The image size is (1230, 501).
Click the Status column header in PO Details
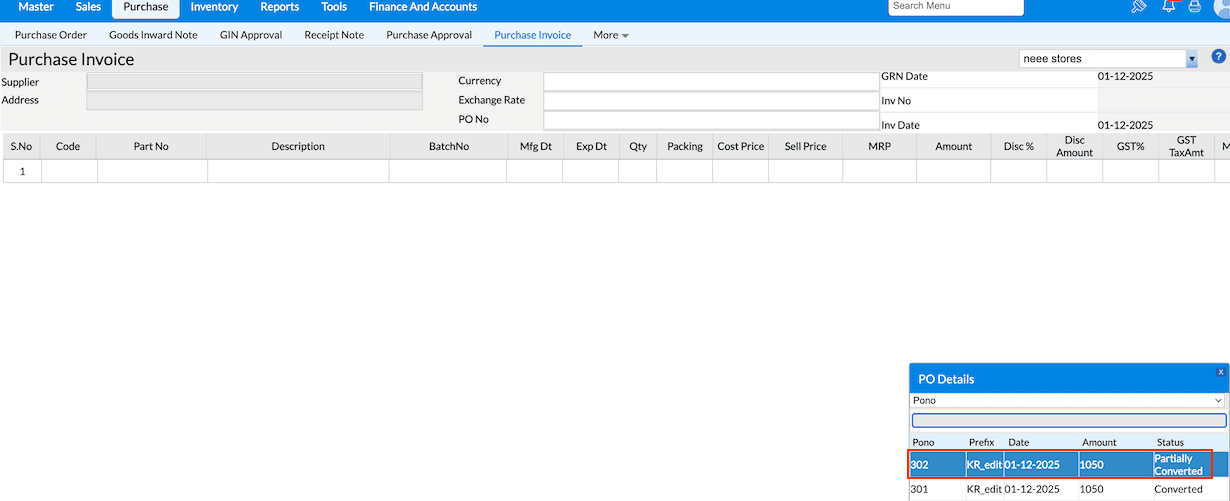1170,442
